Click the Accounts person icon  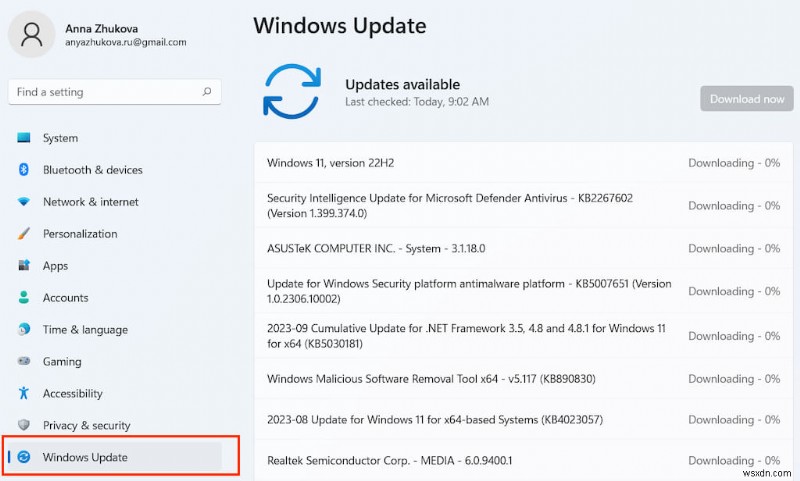coord(23,297)
